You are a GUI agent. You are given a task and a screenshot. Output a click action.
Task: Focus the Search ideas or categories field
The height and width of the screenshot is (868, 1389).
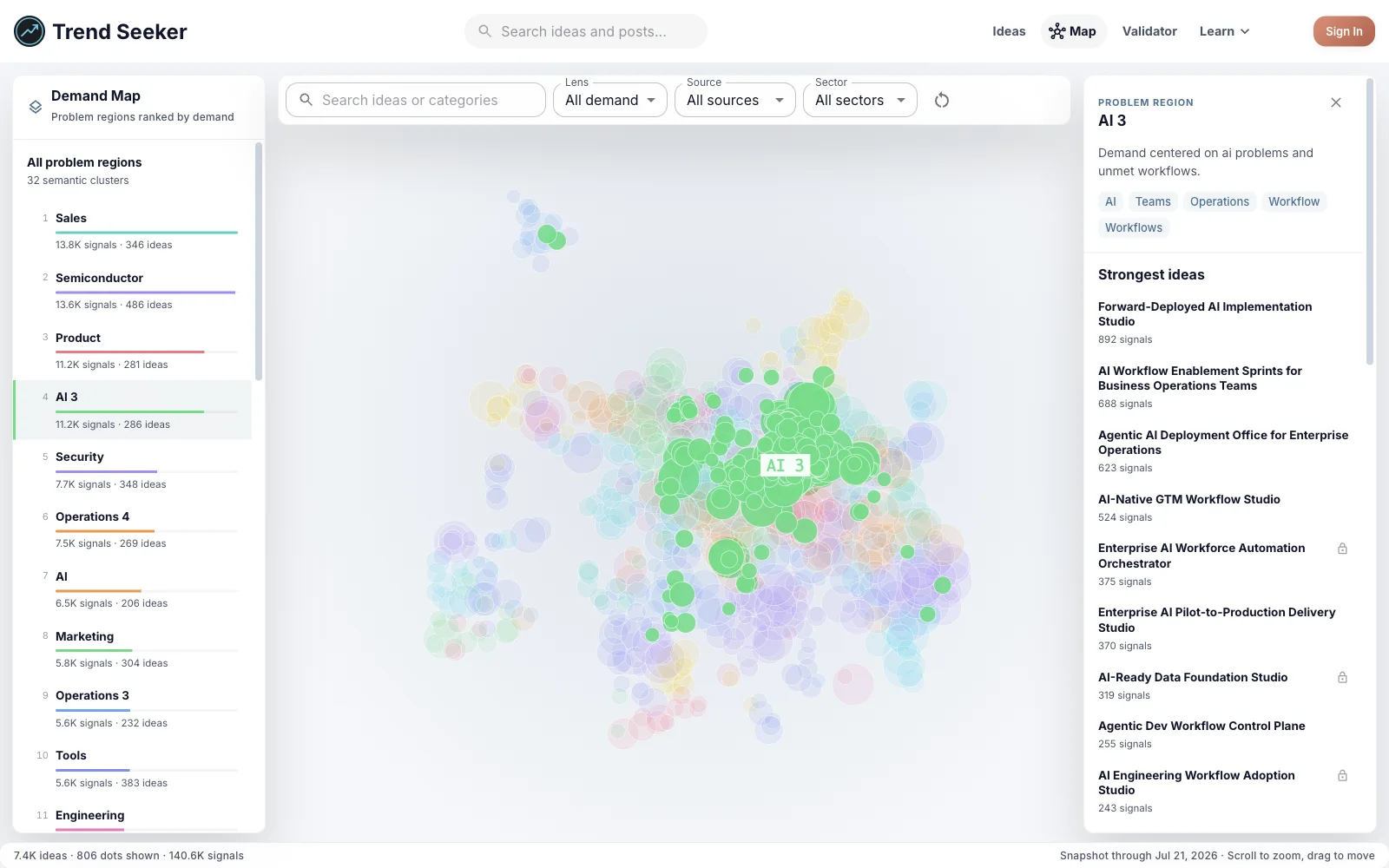[416, 100]
